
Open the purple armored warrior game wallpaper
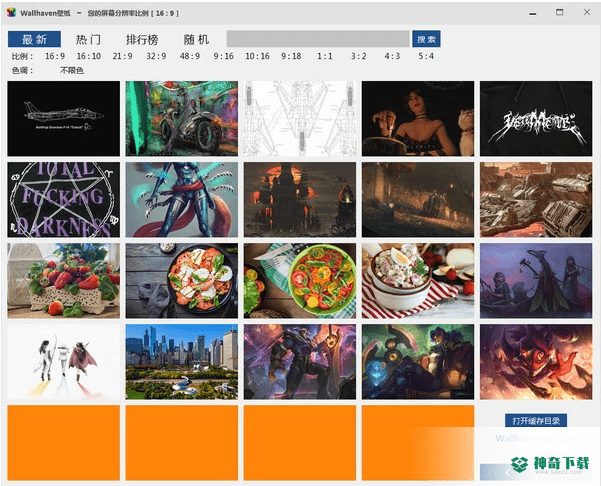(x=300, y=362)
